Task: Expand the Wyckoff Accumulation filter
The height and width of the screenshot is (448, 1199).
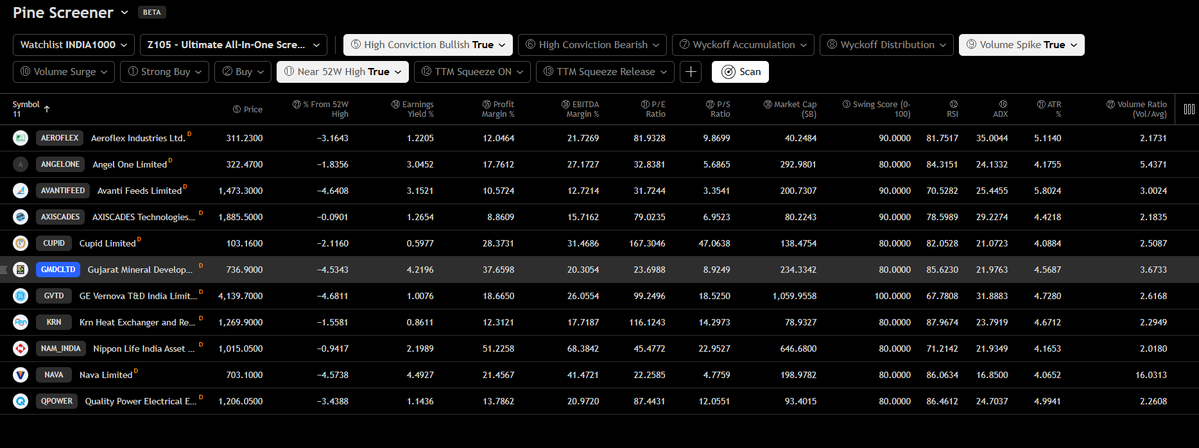Action: click(743, 45)
